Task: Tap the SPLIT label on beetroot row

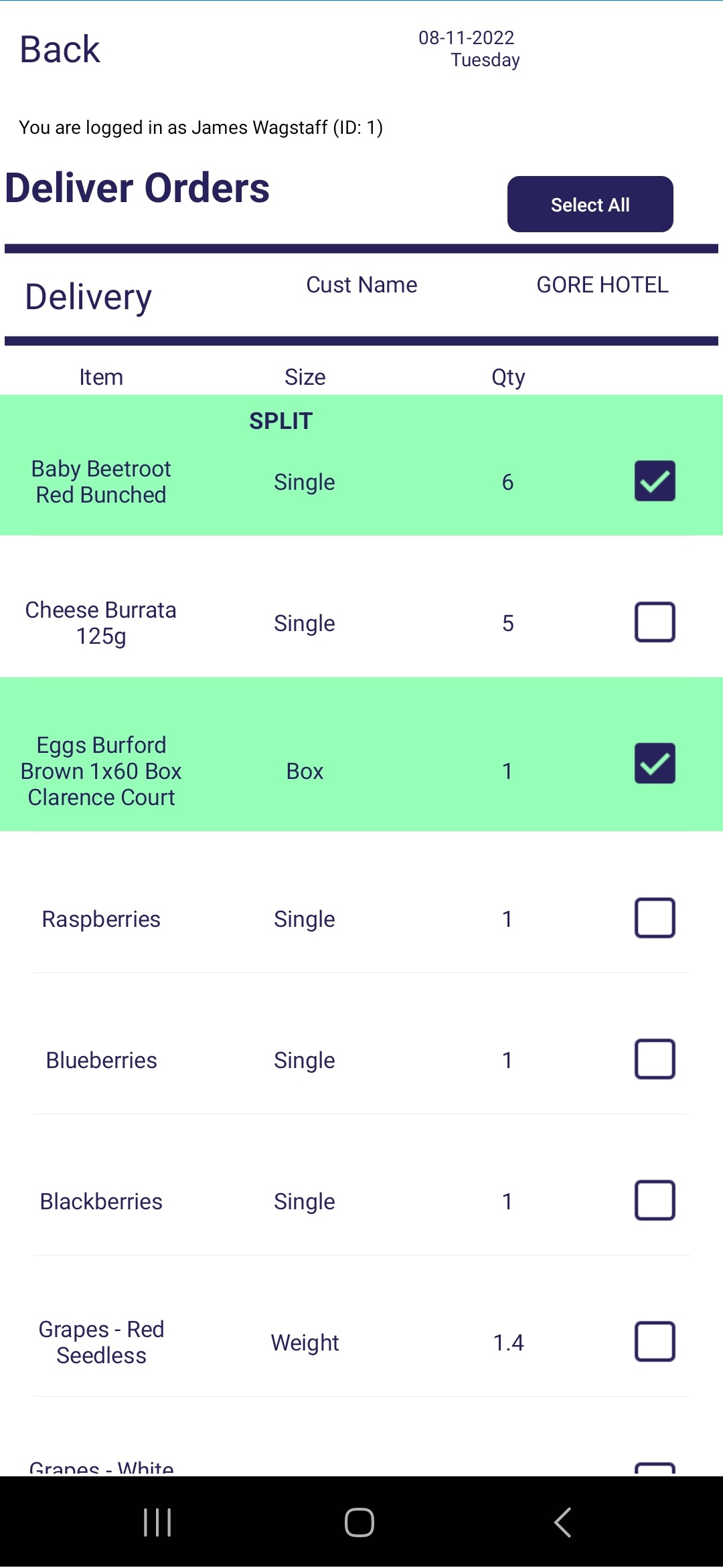Action: [x=281, y=421]
